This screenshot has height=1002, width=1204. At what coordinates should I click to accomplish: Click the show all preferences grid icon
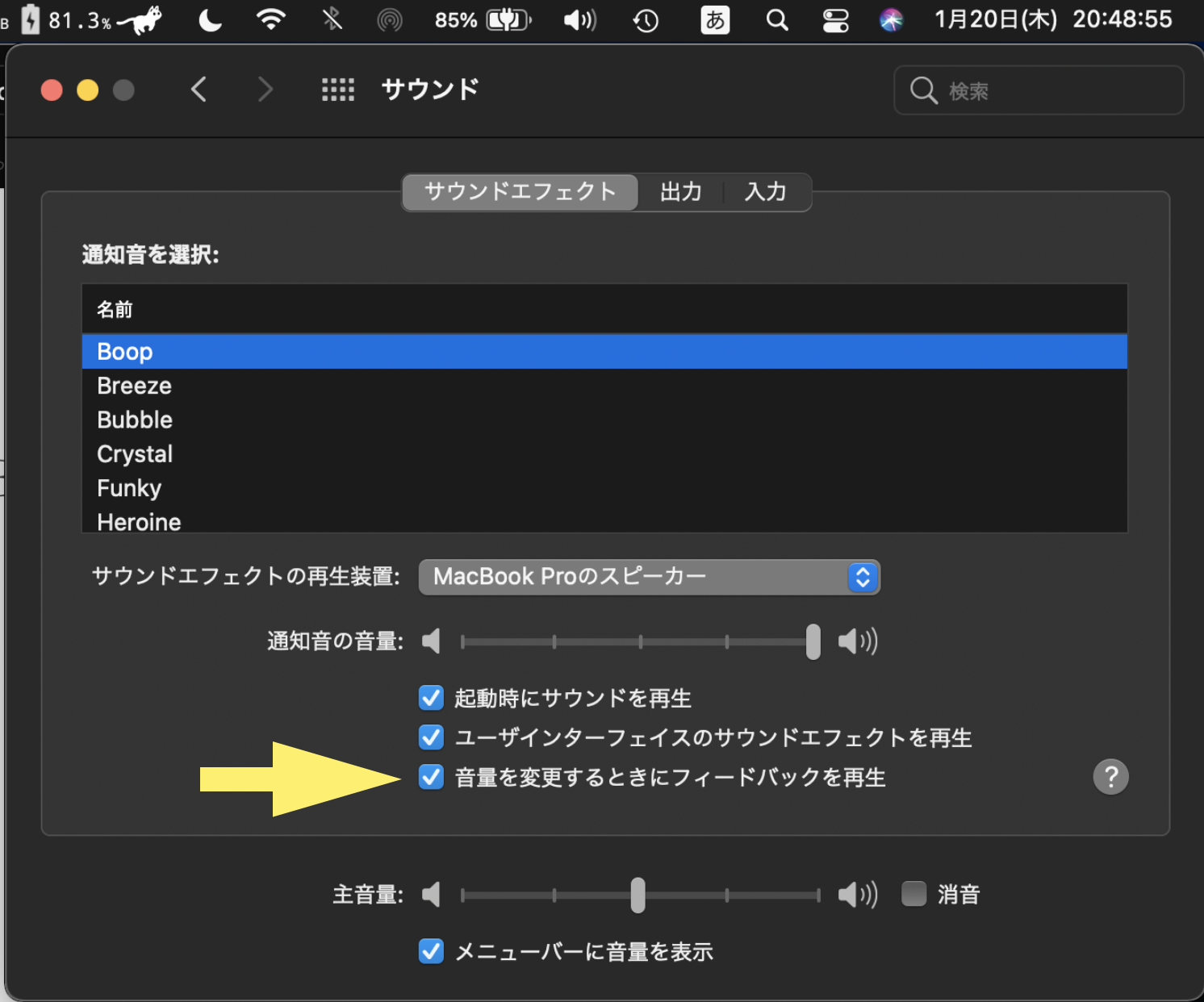point(338,90)
